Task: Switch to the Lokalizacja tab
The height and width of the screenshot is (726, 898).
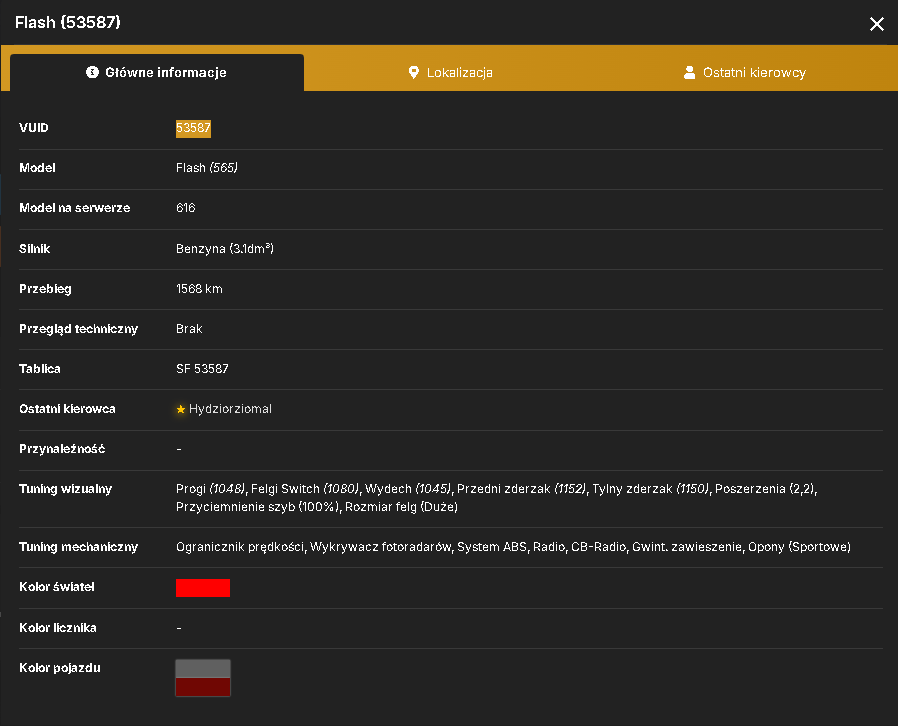Action: tap(451, 73)
